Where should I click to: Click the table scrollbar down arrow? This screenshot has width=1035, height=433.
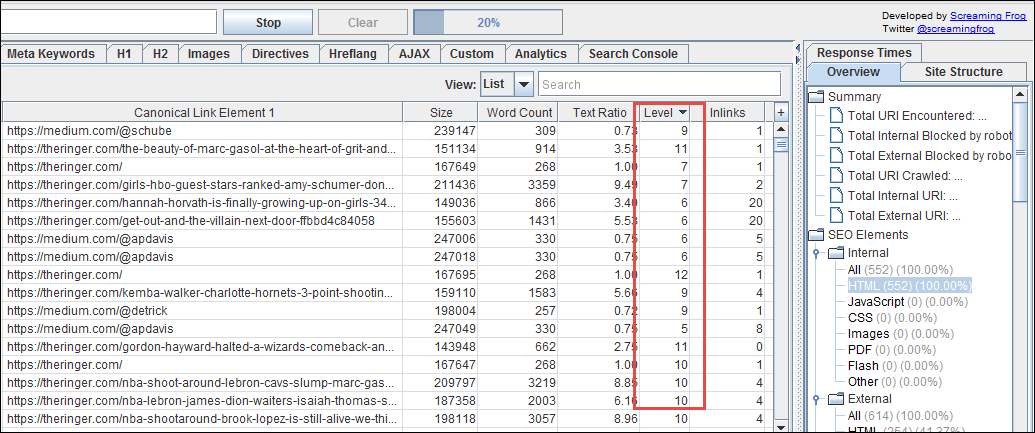tap(780, 426)
